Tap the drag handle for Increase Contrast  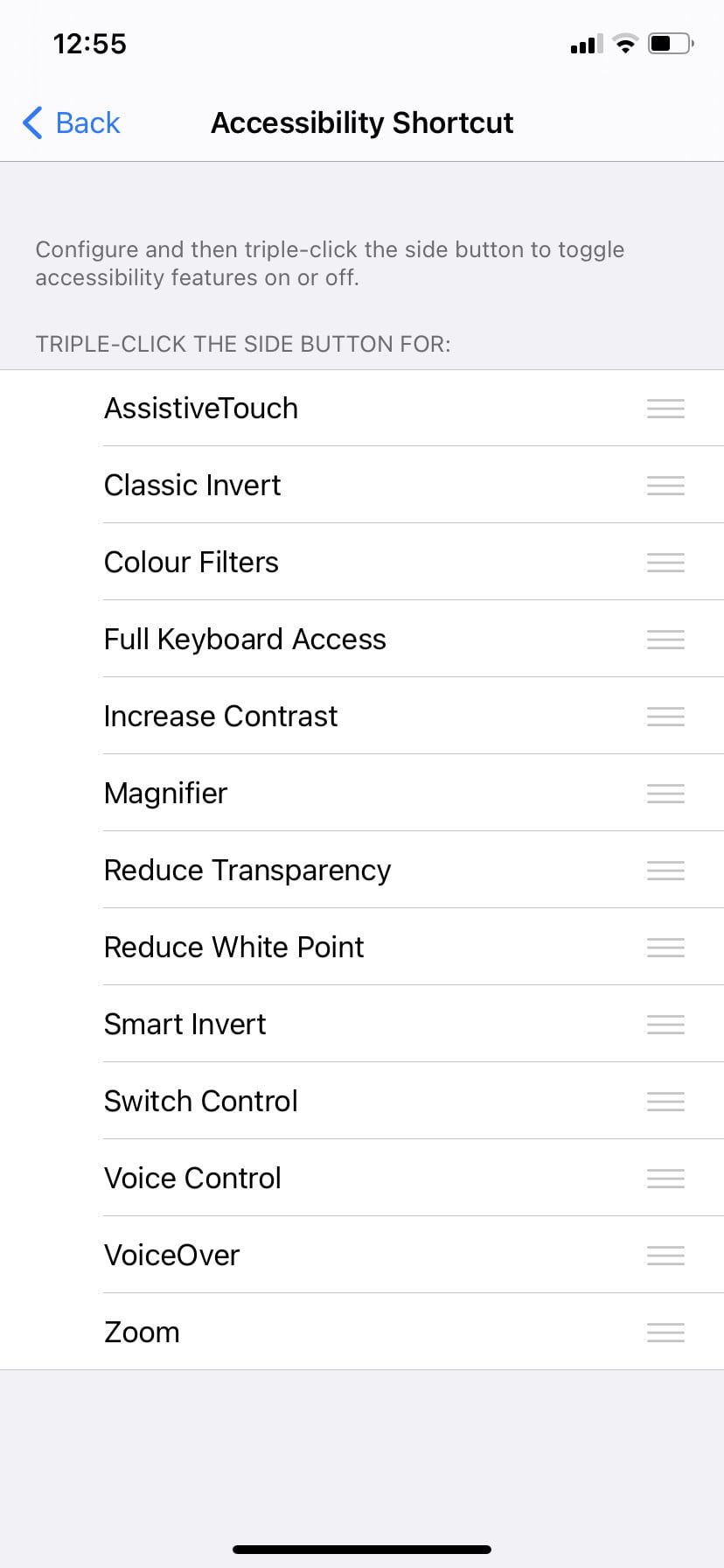[x=665, y=717]
